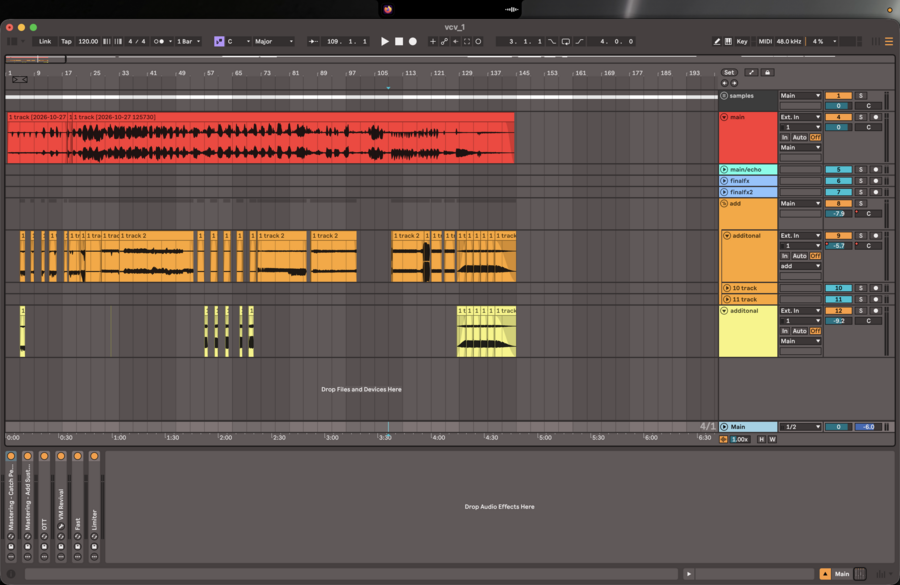
Task: Click the lock envelopes icon
Action: coord(767,72)
